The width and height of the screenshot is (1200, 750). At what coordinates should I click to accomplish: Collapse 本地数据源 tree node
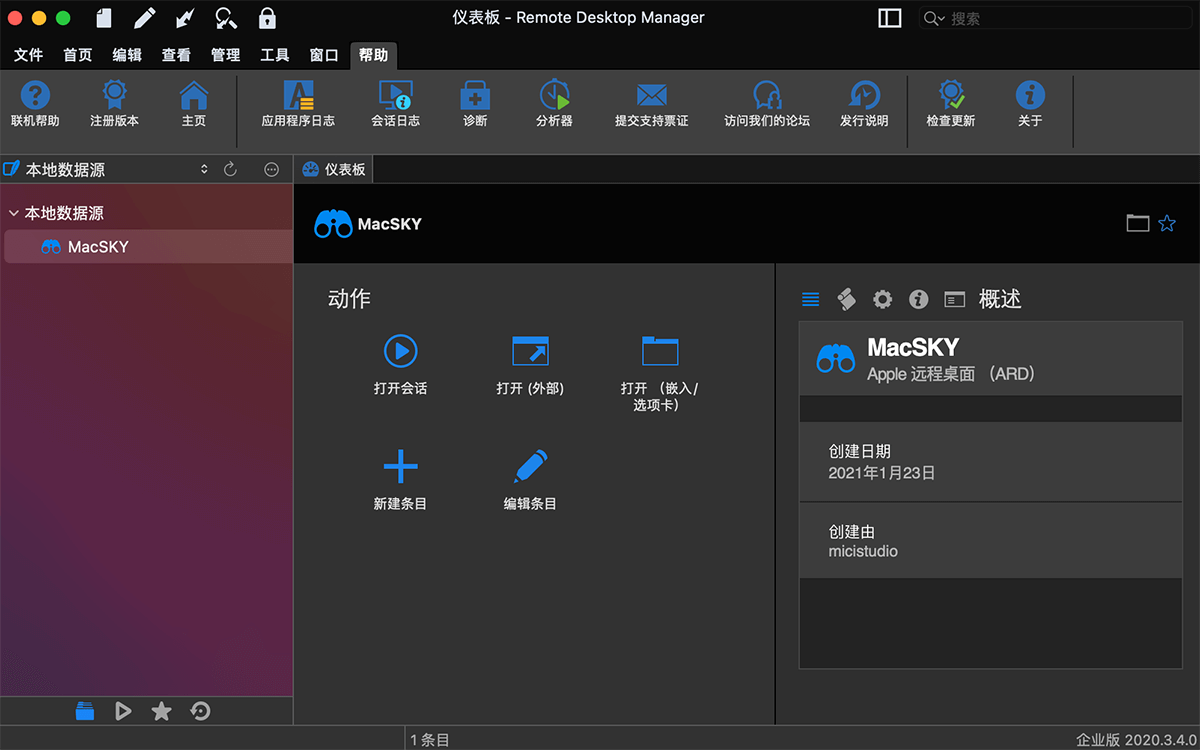coord(13,213)
